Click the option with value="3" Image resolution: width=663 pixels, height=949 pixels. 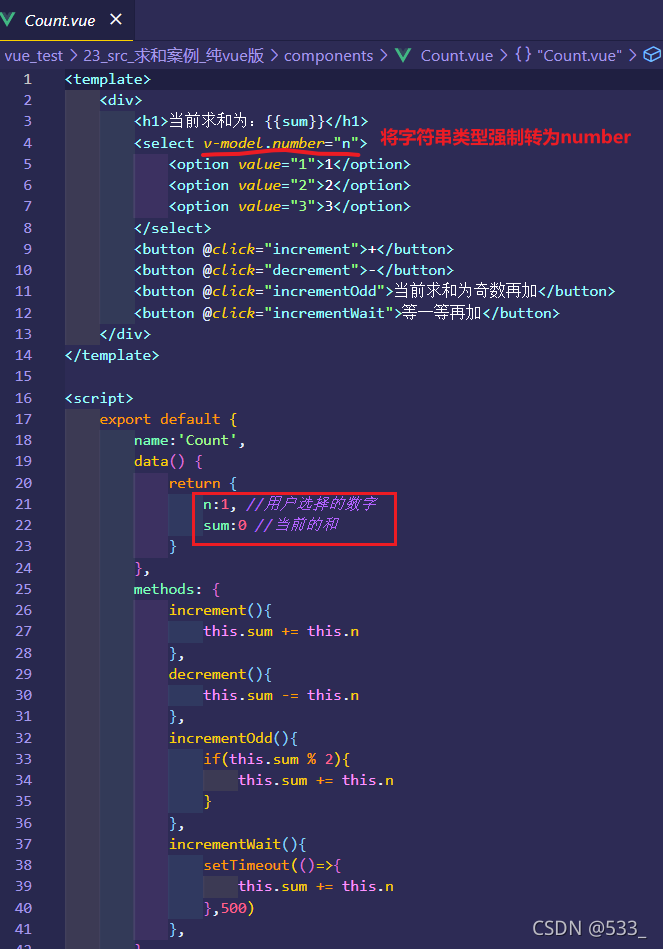[x=289, y=207]
